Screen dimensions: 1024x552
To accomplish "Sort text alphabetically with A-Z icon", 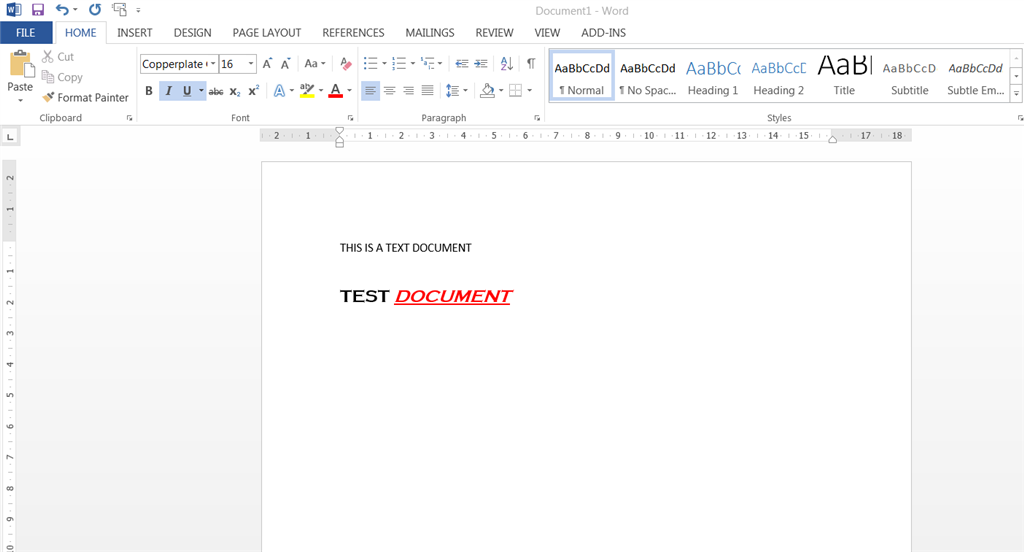I will point(507,63).
